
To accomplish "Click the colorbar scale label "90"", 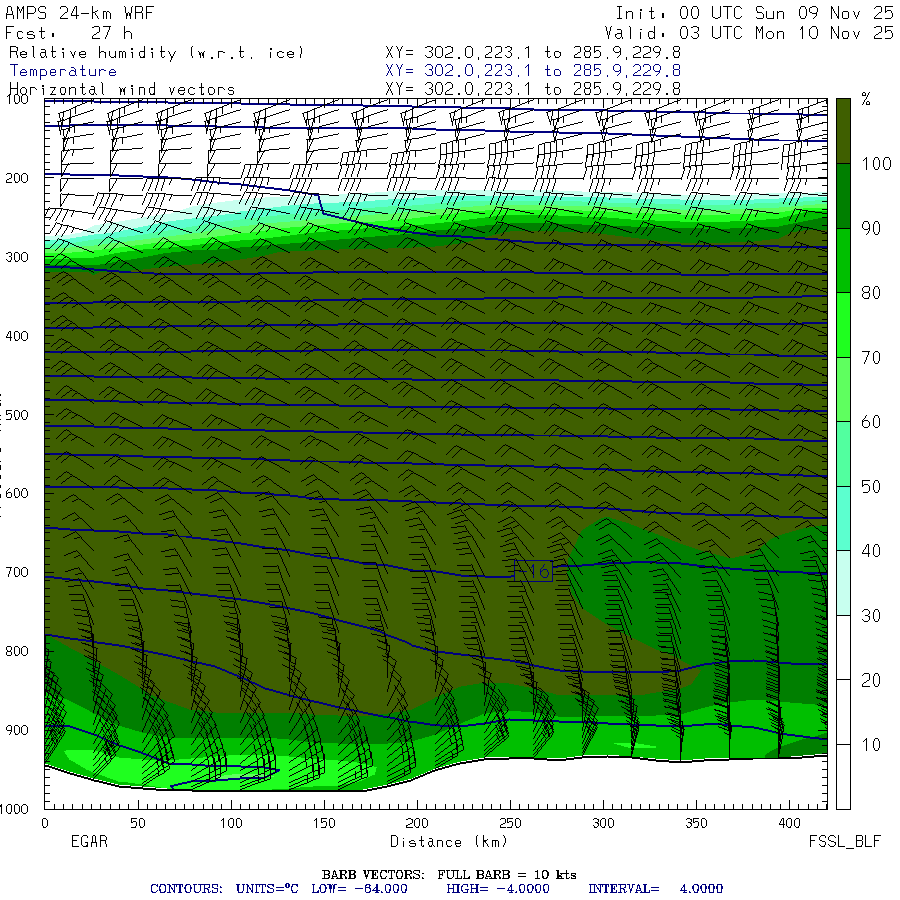I will click(x=871, y=228).
